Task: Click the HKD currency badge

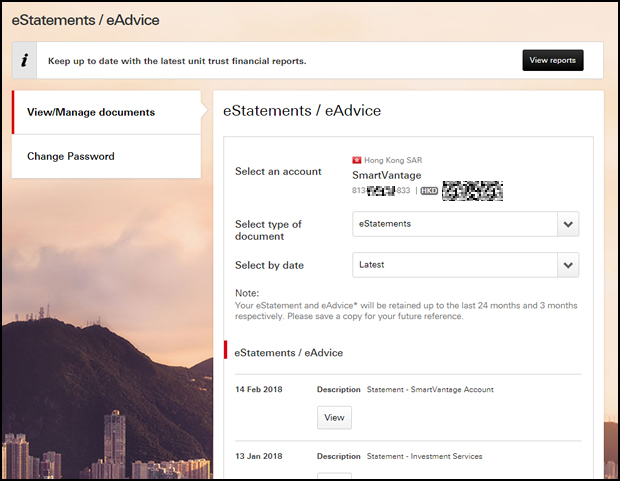Action: 429,191
